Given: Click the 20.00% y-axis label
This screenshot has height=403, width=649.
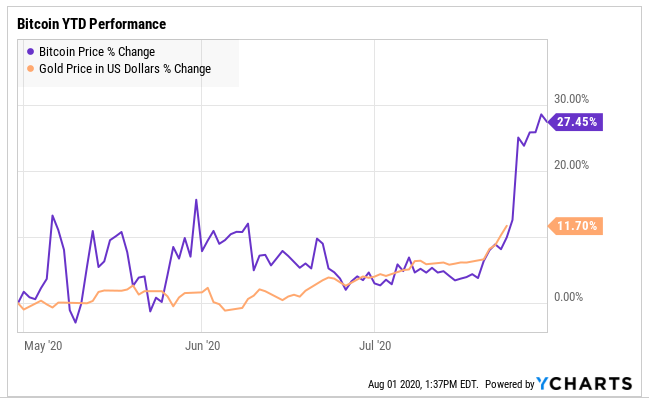Looking at the screenshot, I should 572,164.
